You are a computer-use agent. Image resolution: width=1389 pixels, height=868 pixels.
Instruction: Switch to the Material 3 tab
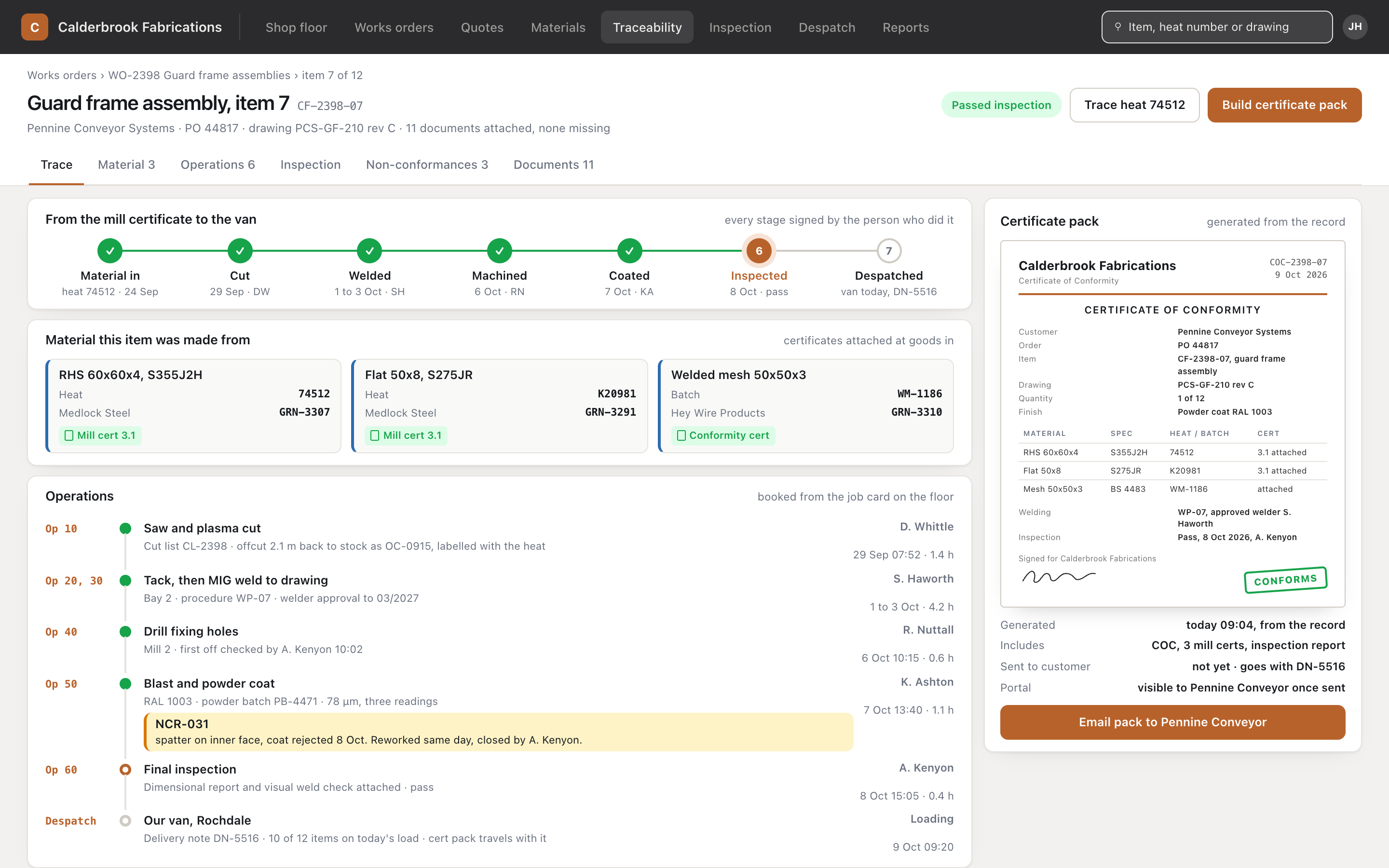(x=126, y=165)
